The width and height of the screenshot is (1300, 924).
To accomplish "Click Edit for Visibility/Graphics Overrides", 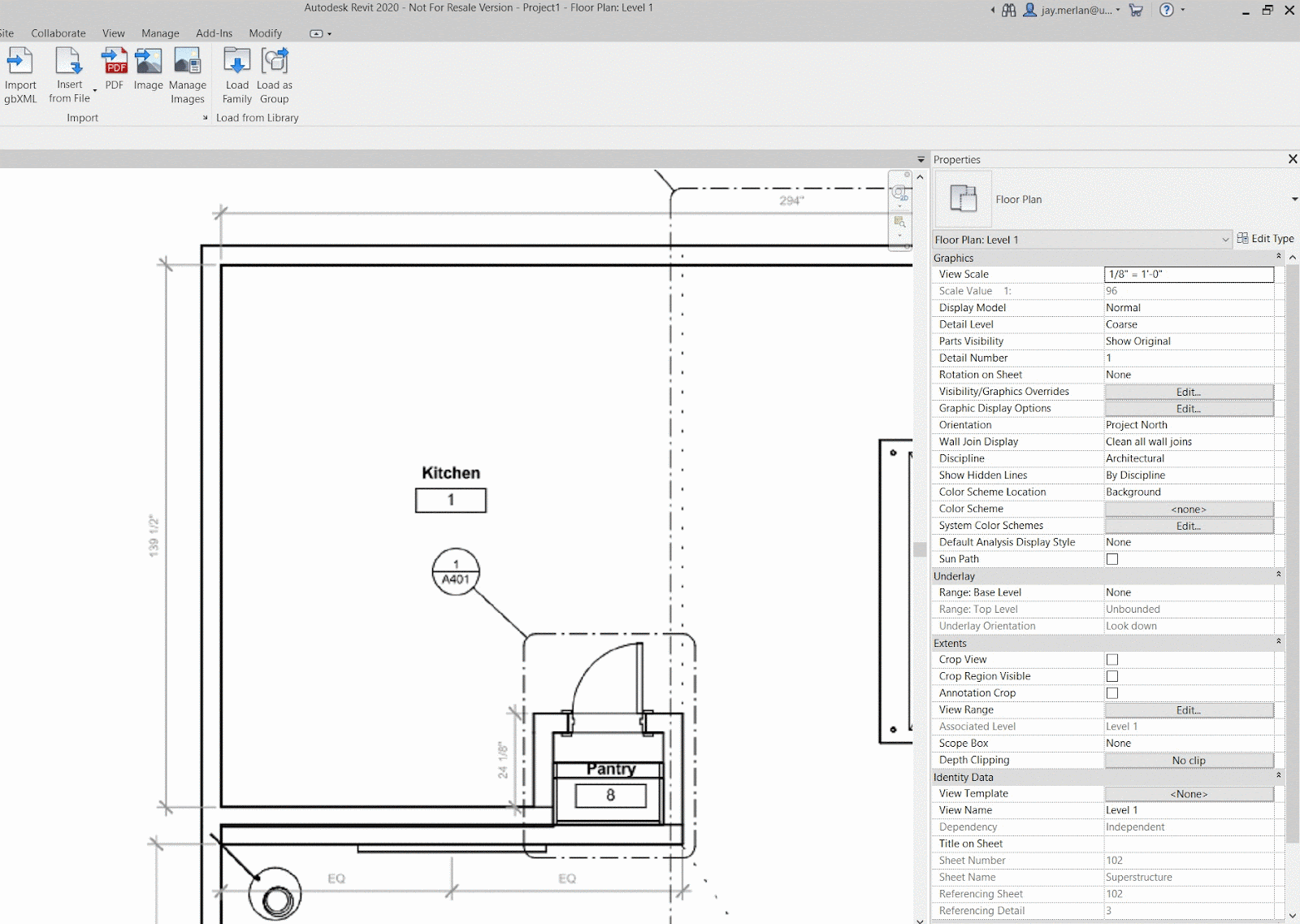I will [x=1189, y=392].
